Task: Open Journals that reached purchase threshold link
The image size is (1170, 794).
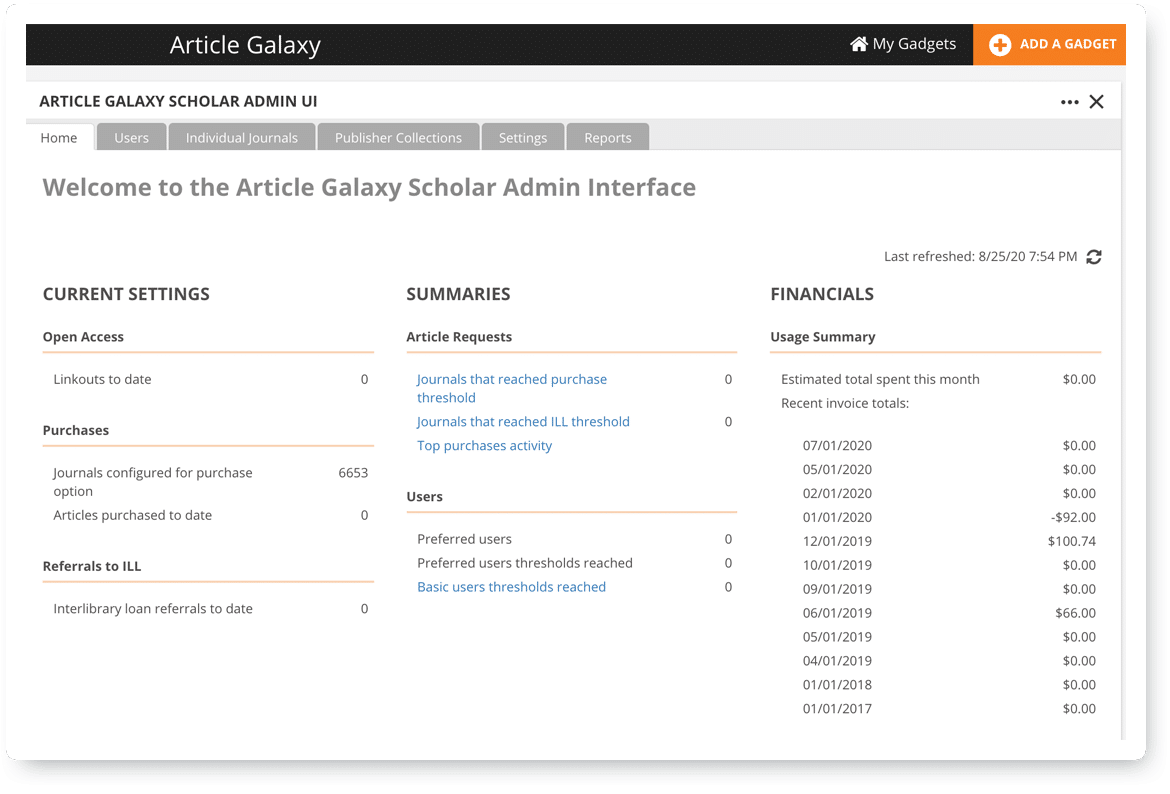Action: coord(512,388)
